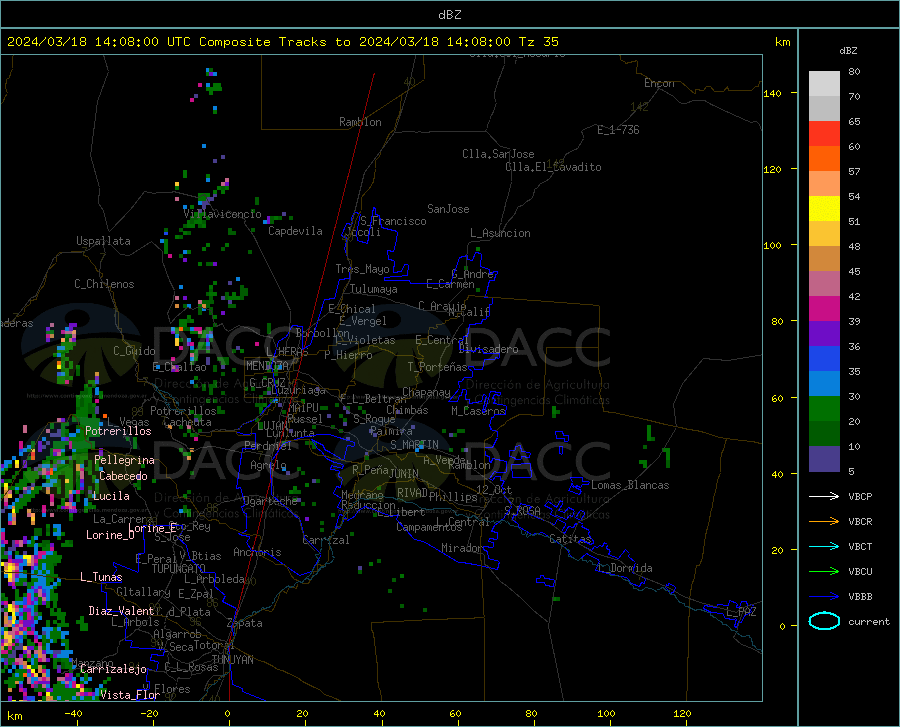900x727 pixels.
Task: Click the S_MARTIN map label
Action: pyautogui.click(x=414, y=445)
